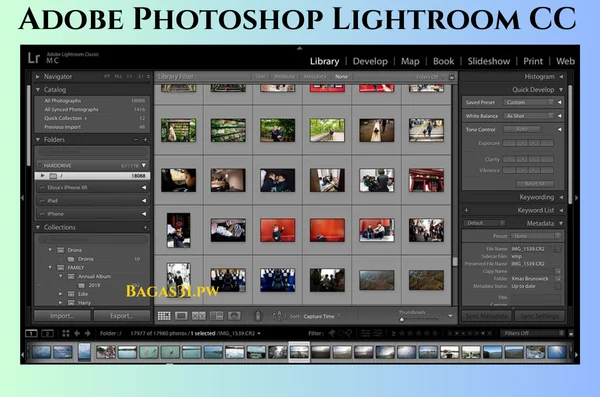
Task: Open the Print module
Action: pos(533,61)
